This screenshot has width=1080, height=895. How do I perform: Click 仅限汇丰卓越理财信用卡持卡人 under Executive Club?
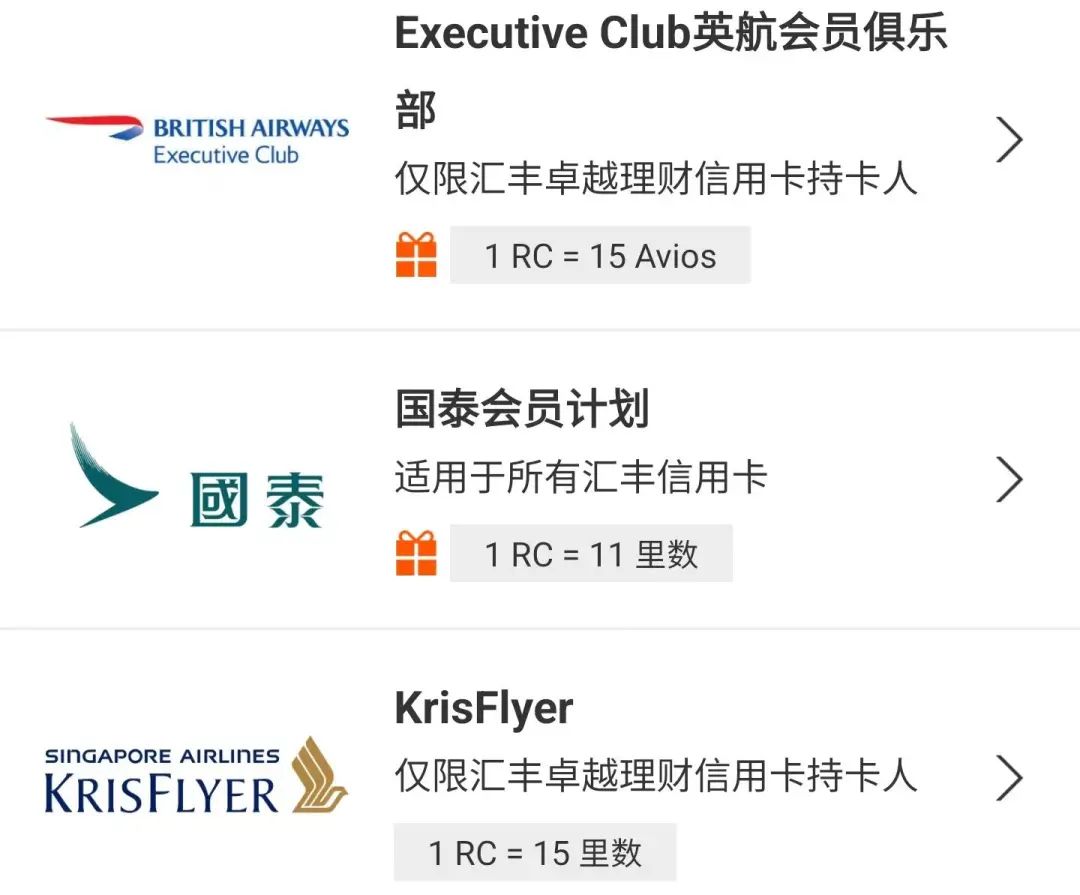(656, 180)
